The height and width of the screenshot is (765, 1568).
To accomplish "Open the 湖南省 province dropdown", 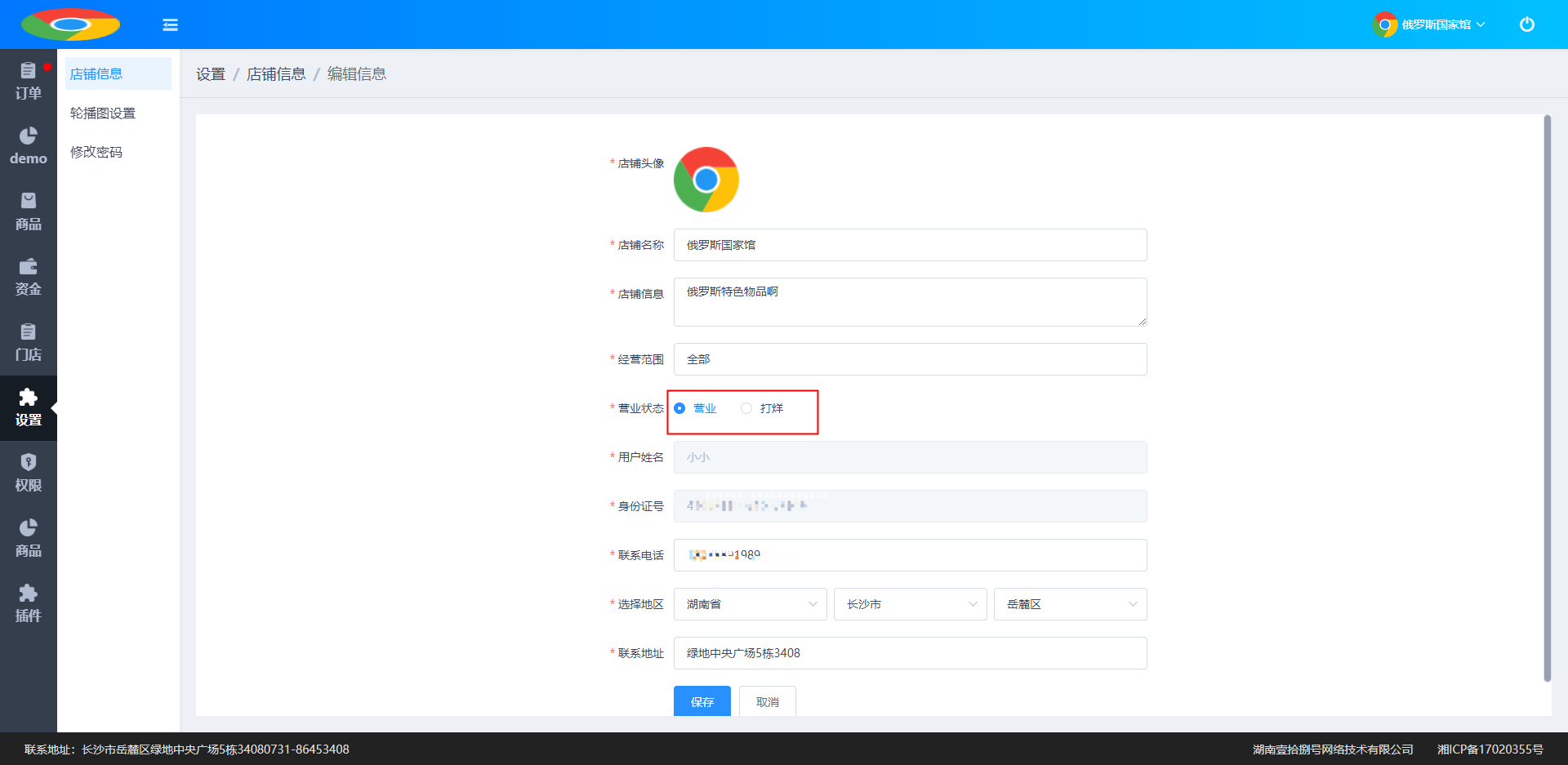I will tap(751, 604).
